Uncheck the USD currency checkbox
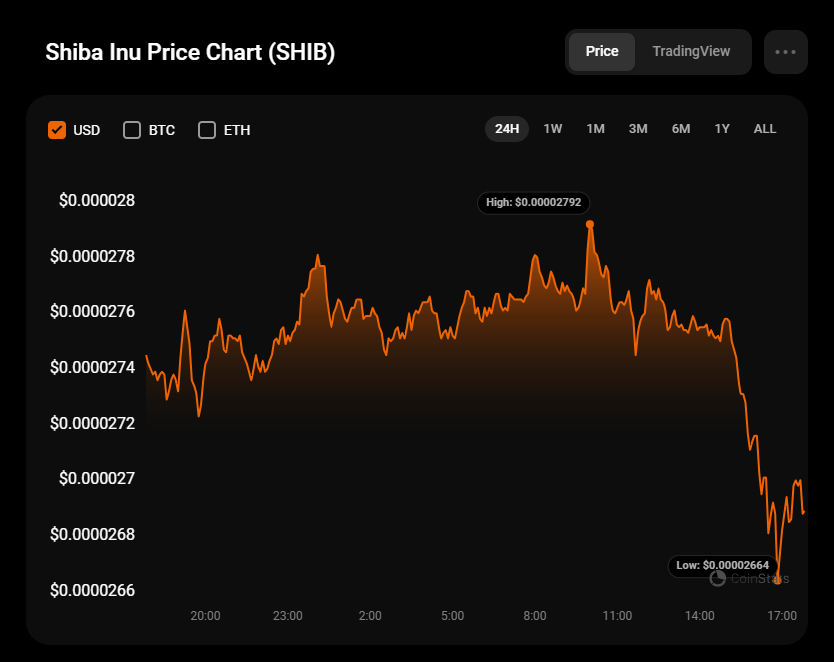The image size is (834, 662). tap(57, 130)
